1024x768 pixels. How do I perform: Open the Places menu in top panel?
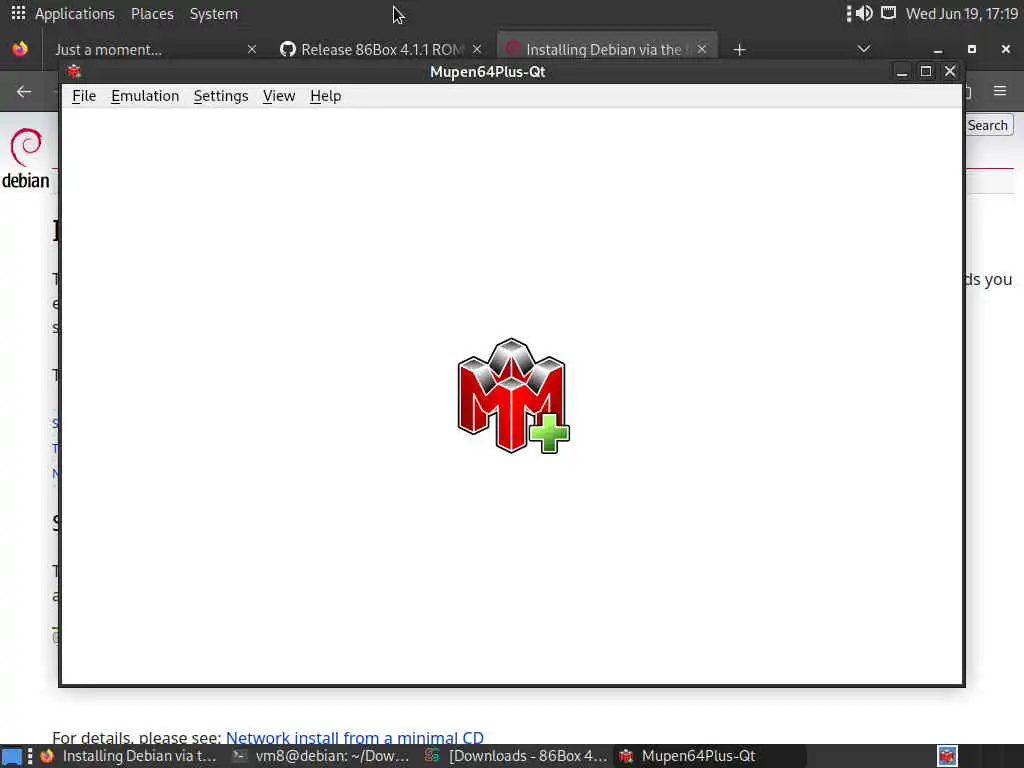pyautogui.click(x=152, y=14)
